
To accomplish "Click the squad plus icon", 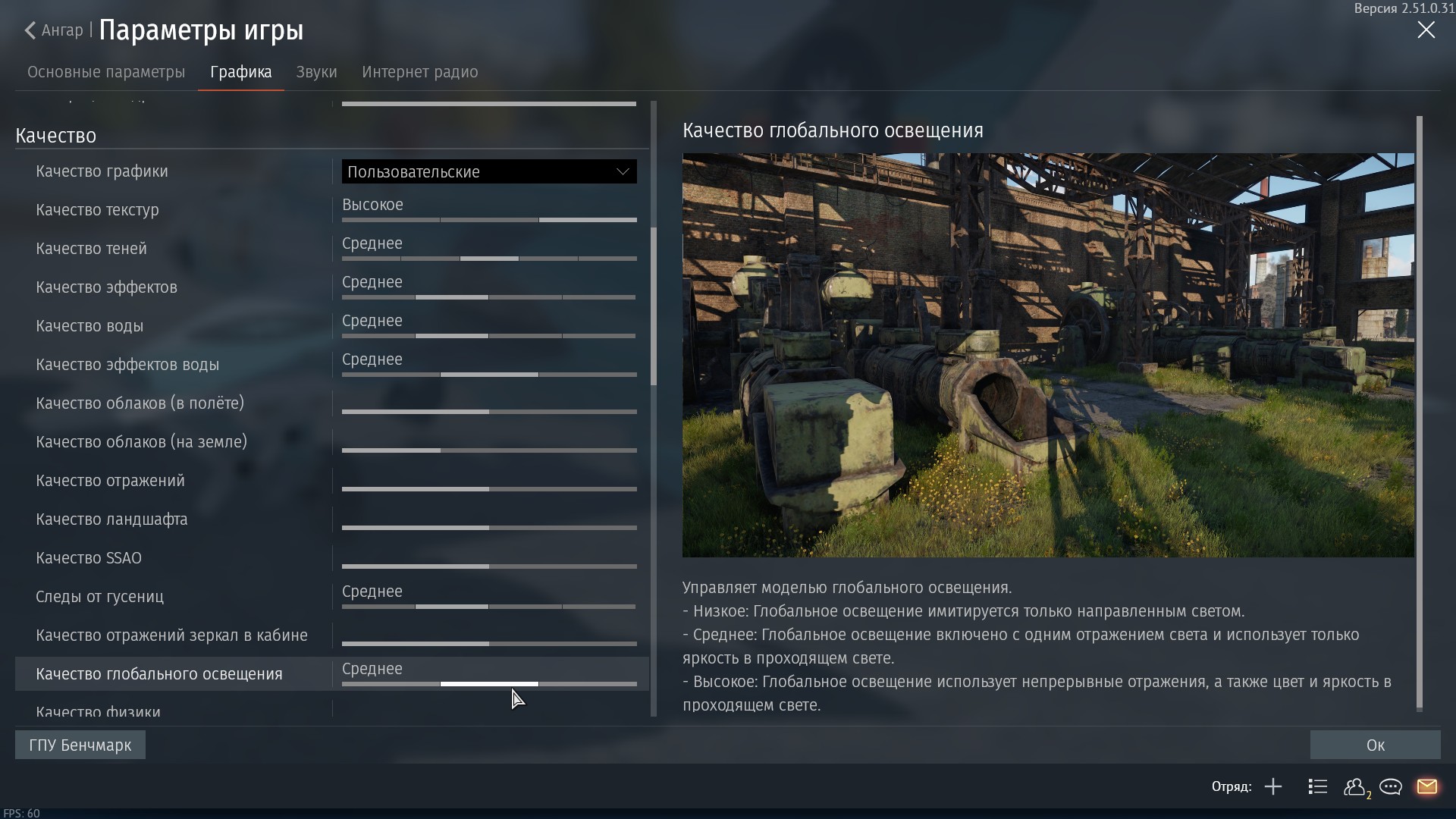I will point(1273,786).
